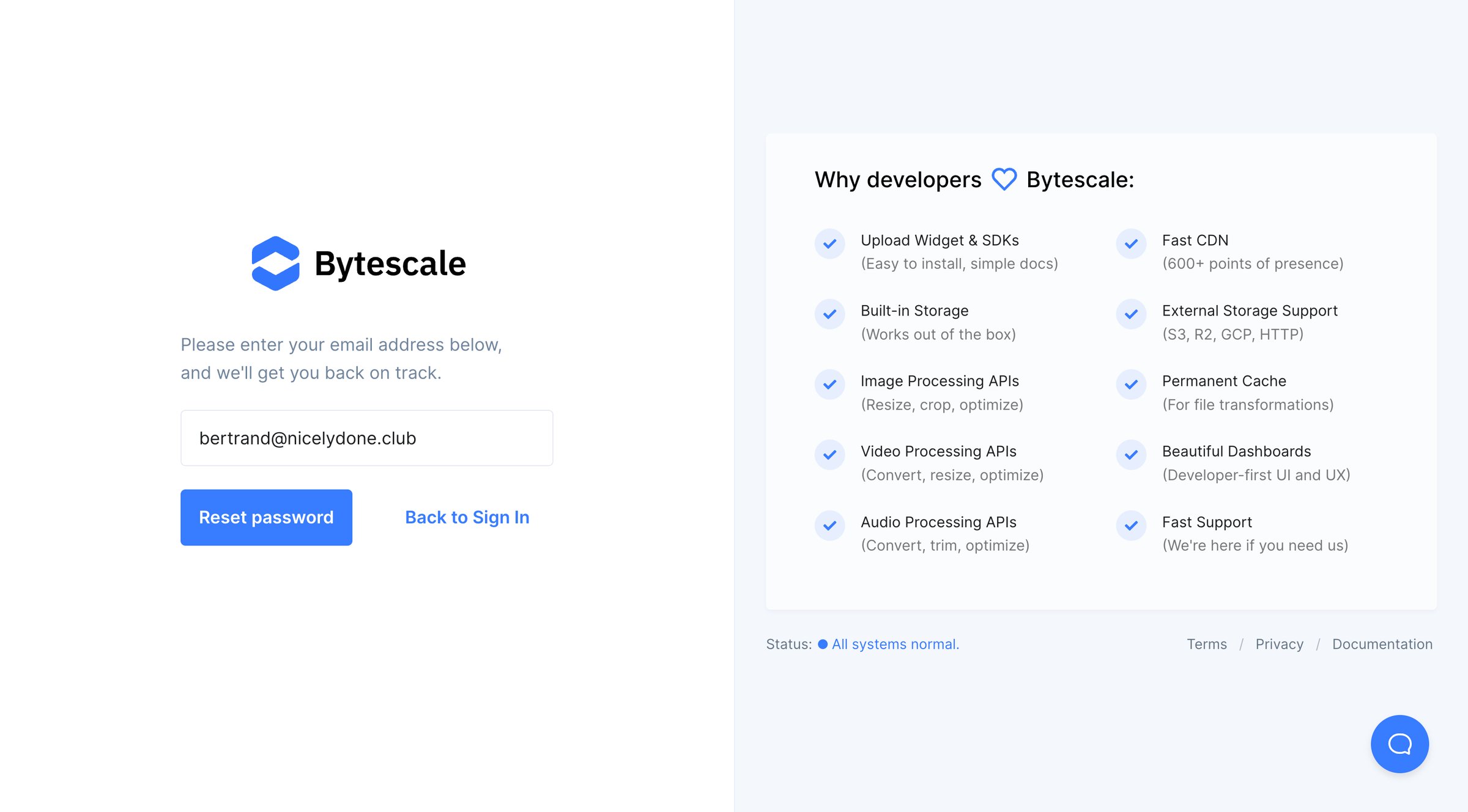
Task: Click 'Audio Processing APIs' text
Action: click(x=938, y=522)
